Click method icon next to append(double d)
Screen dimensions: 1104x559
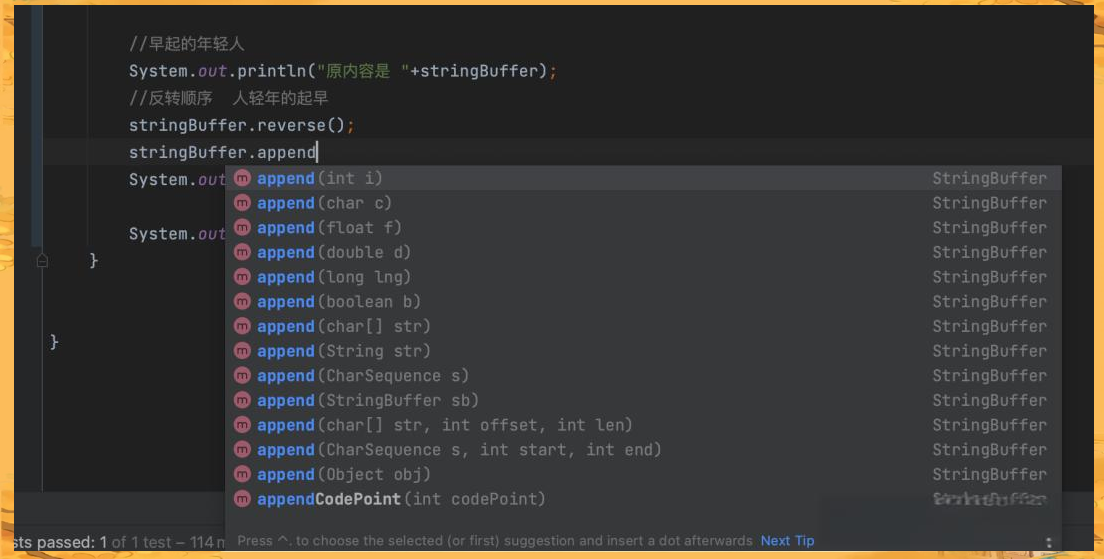242,253
